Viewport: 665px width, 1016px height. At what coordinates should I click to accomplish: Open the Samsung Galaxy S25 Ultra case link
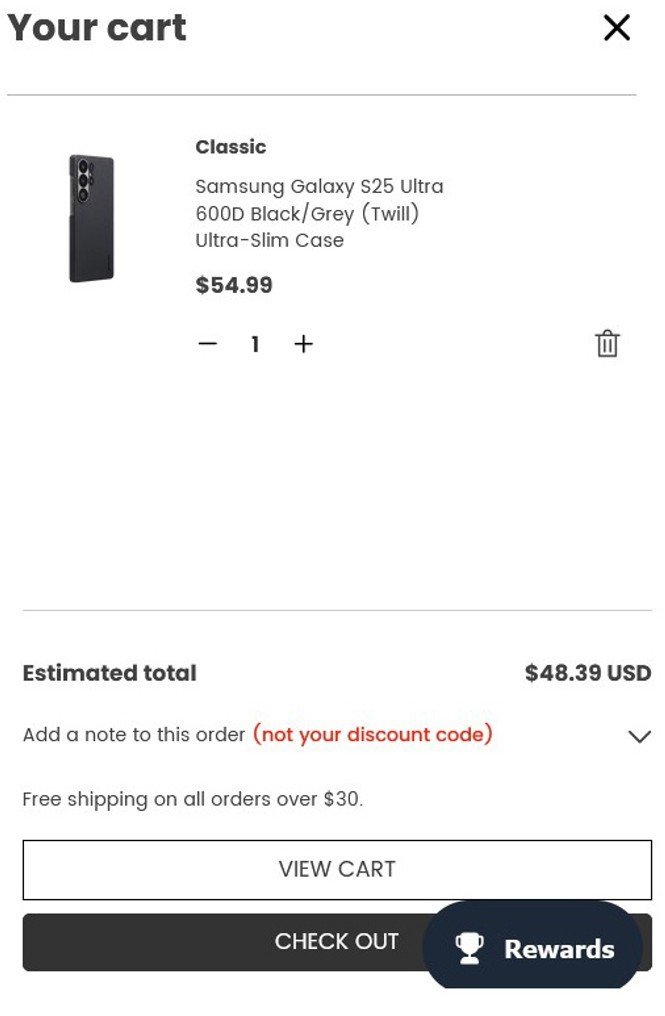pyautogui.click(x=319, y=213)
